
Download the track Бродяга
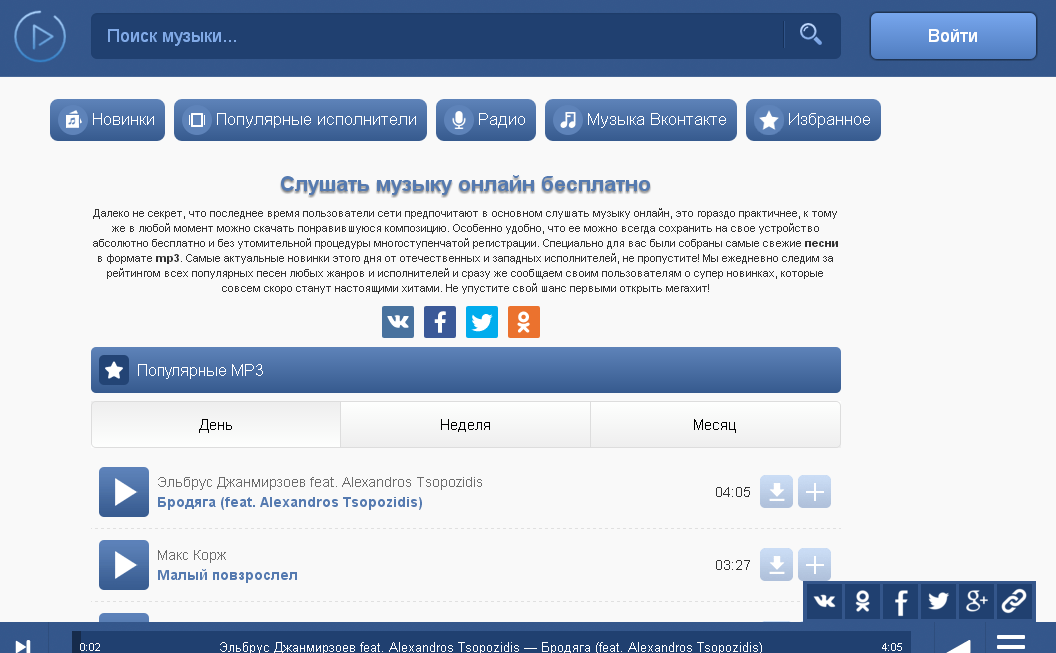[777, 492]
